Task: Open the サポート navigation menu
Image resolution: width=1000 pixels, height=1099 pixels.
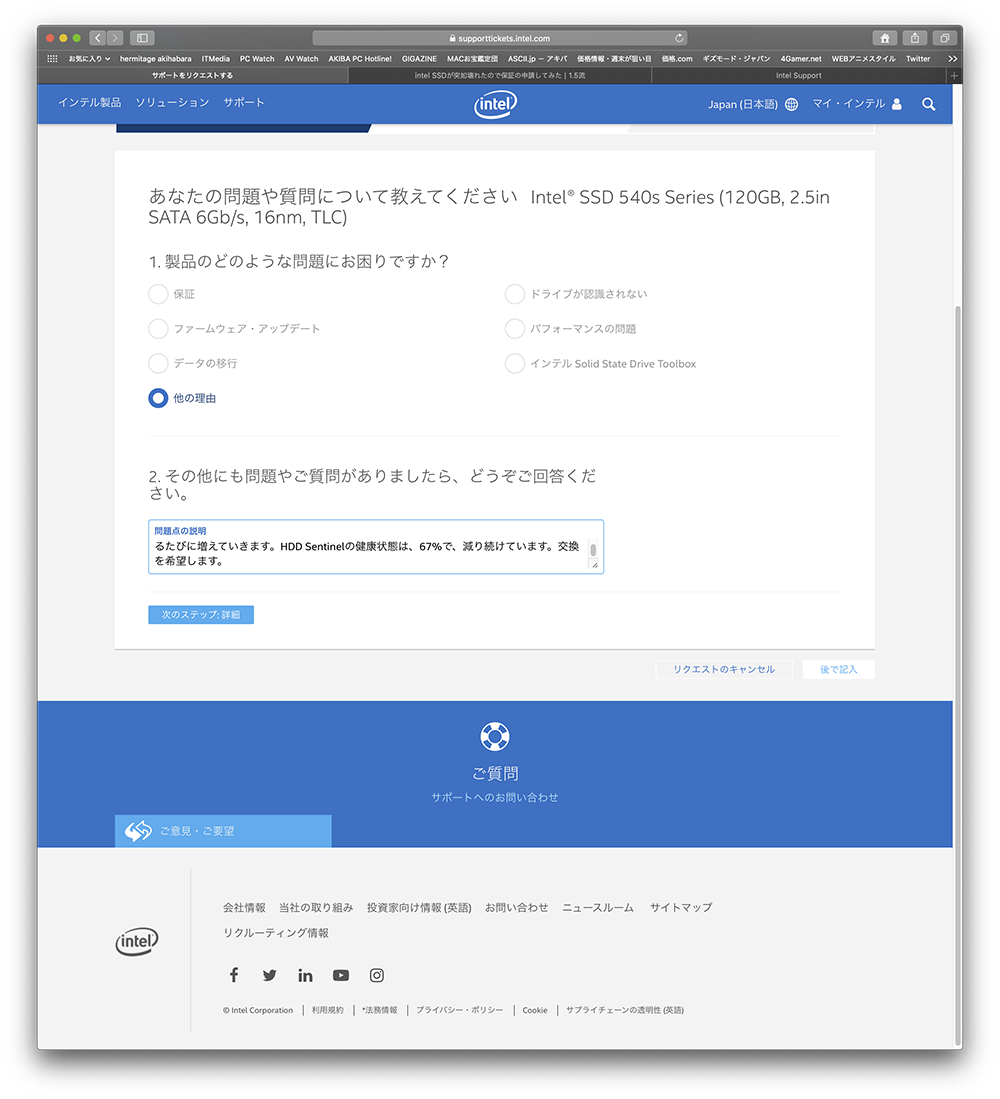Action: pyautogui.click(x=244, y=102)
